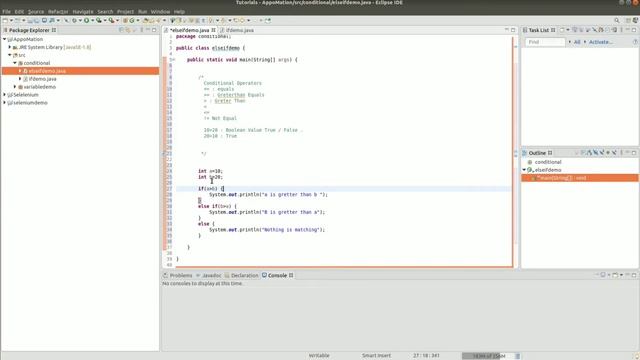Click Display Selected Console icon

coord(603,275)
